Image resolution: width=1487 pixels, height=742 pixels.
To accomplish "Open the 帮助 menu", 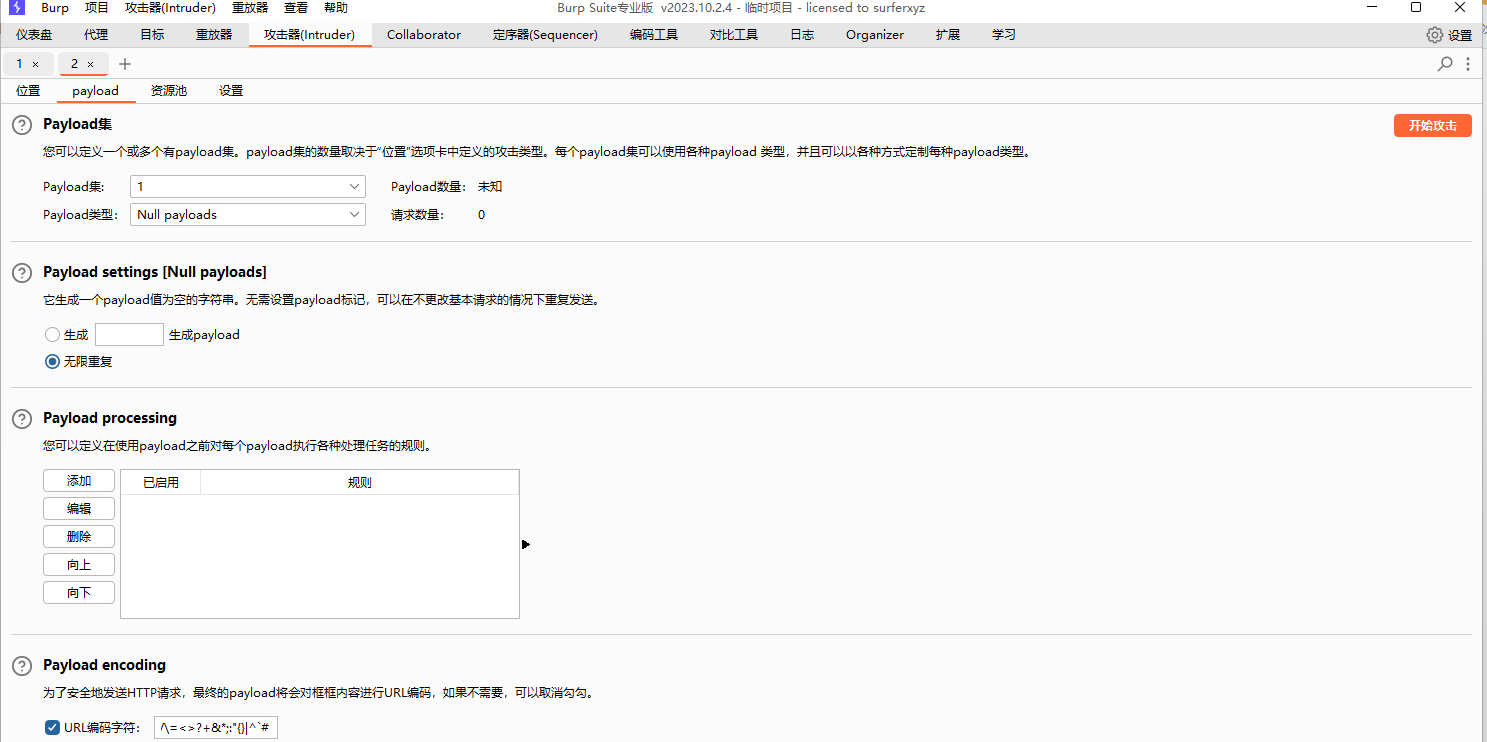I will tap(336, 8).
